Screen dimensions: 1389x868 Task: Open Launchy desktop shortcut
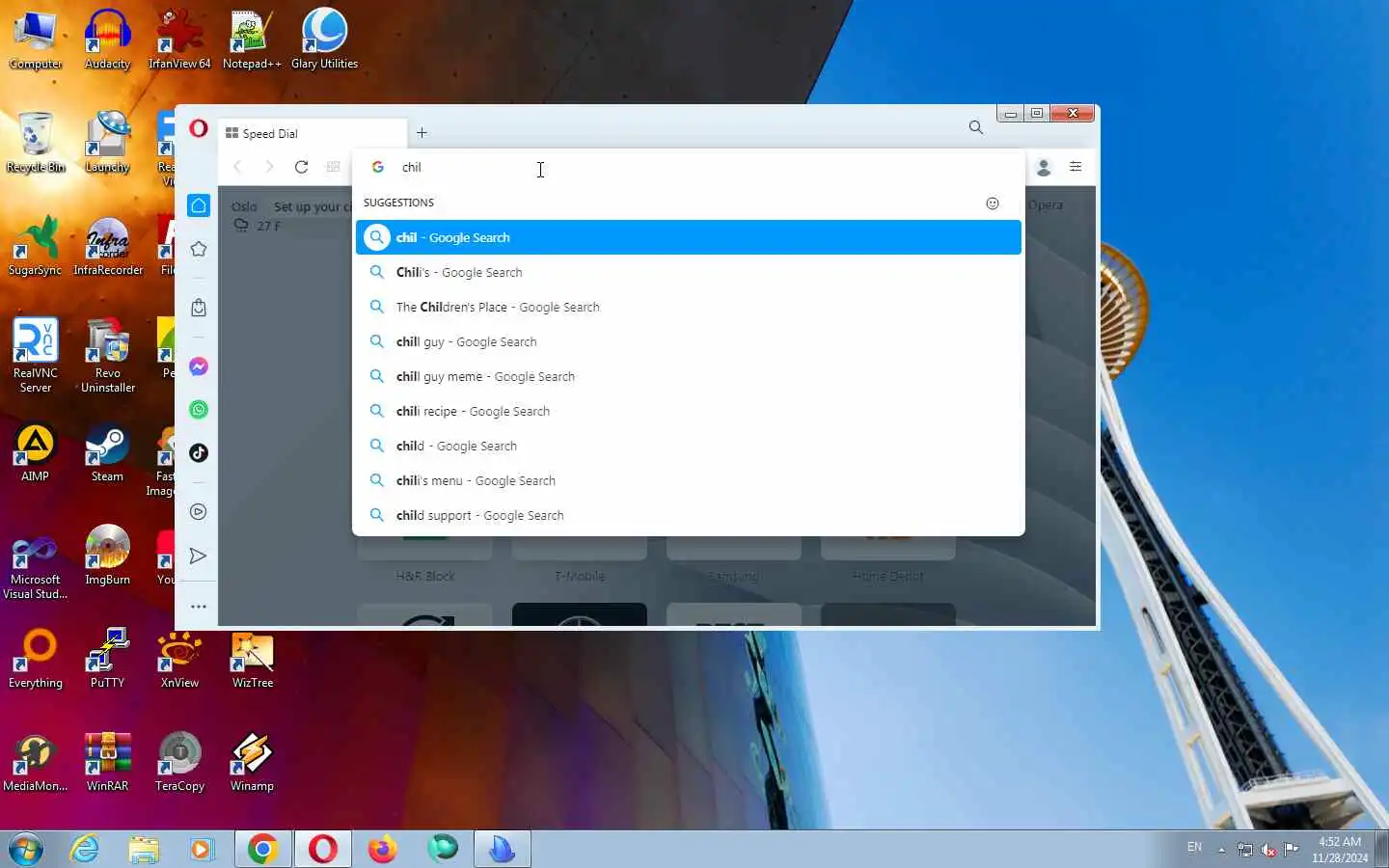click(x=107, y=143)
